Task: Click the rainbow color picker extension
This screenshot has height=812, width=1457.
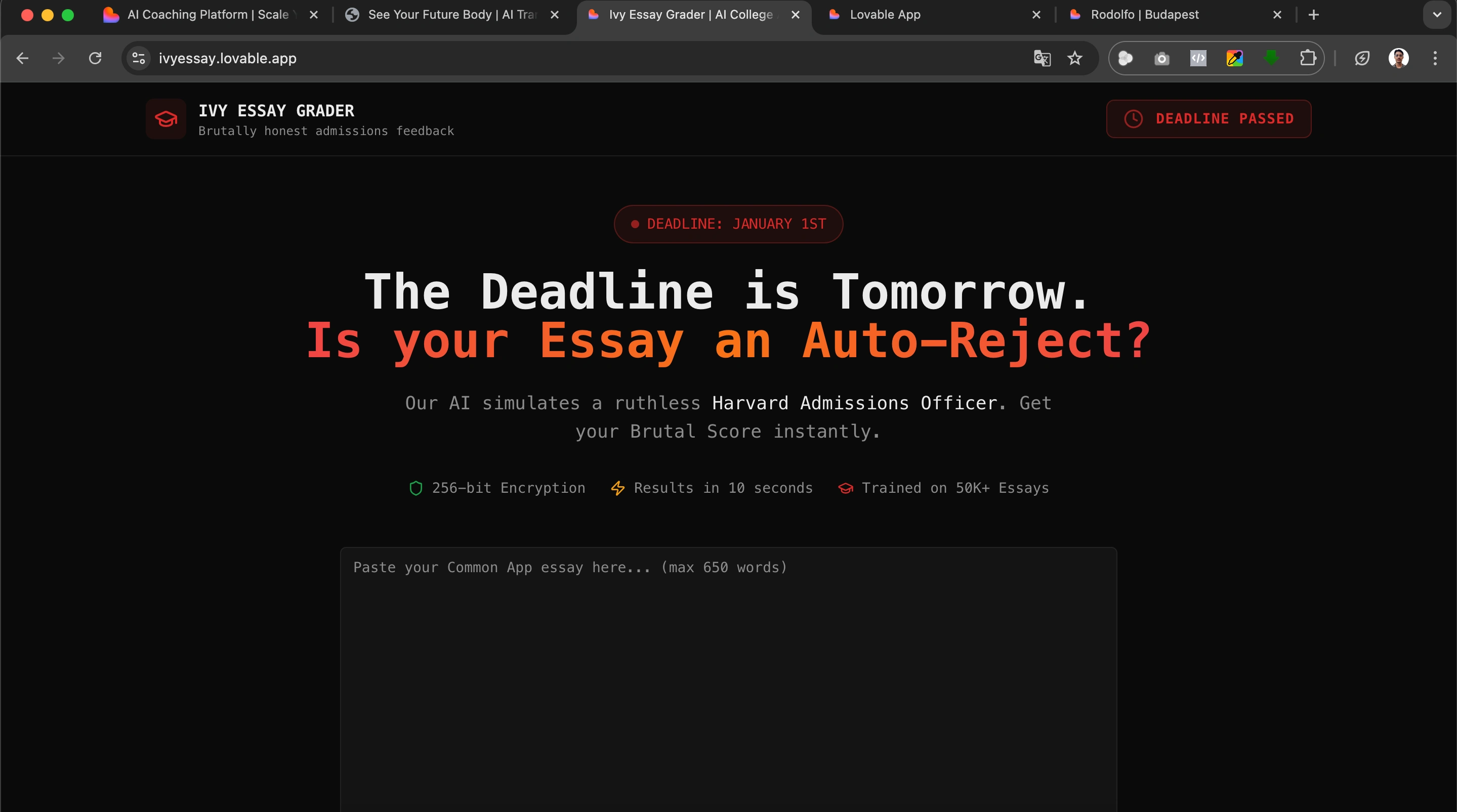Action: (x=1234, y=58)
